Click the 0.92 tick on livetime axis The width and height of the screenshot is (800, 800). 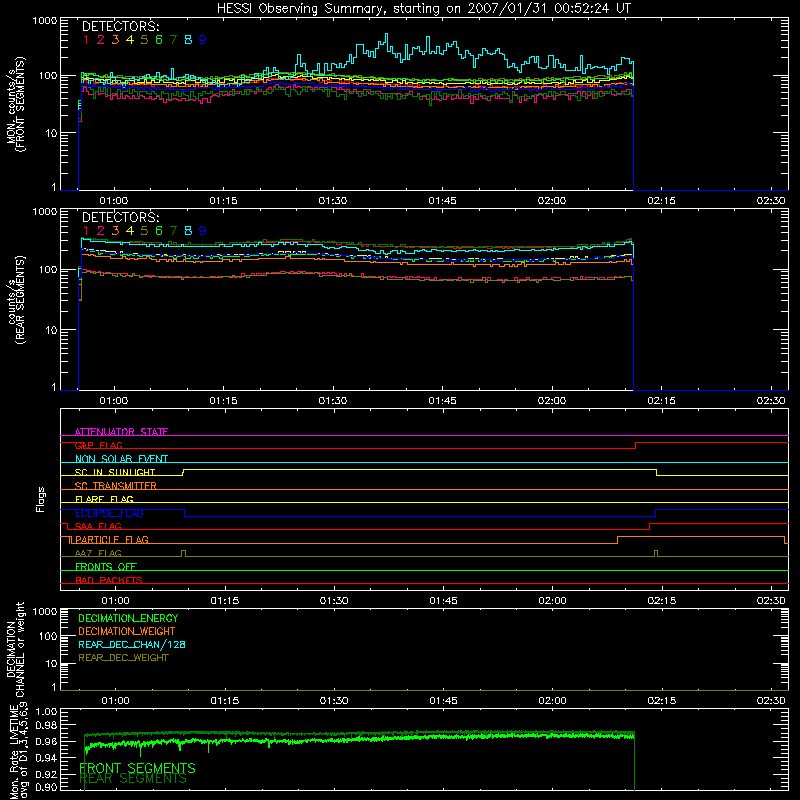[46, 774]
